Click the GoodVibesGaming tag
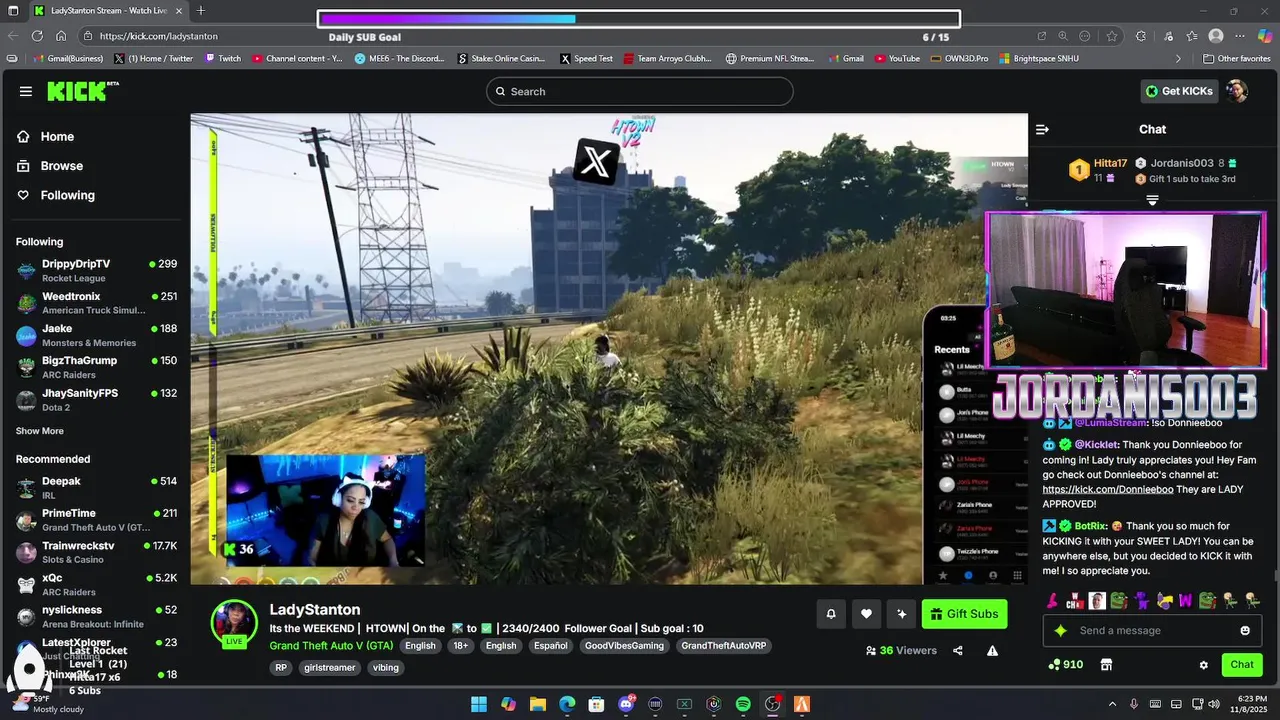Image resolution: width=1280 pixels, height=720 pixels. (625, 646)
